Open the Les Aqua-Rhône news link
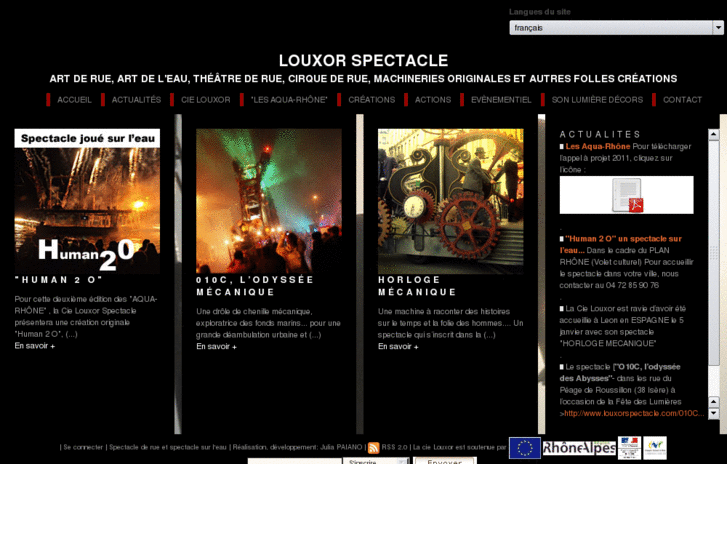 pyautogui.click(x=598, y=147)
